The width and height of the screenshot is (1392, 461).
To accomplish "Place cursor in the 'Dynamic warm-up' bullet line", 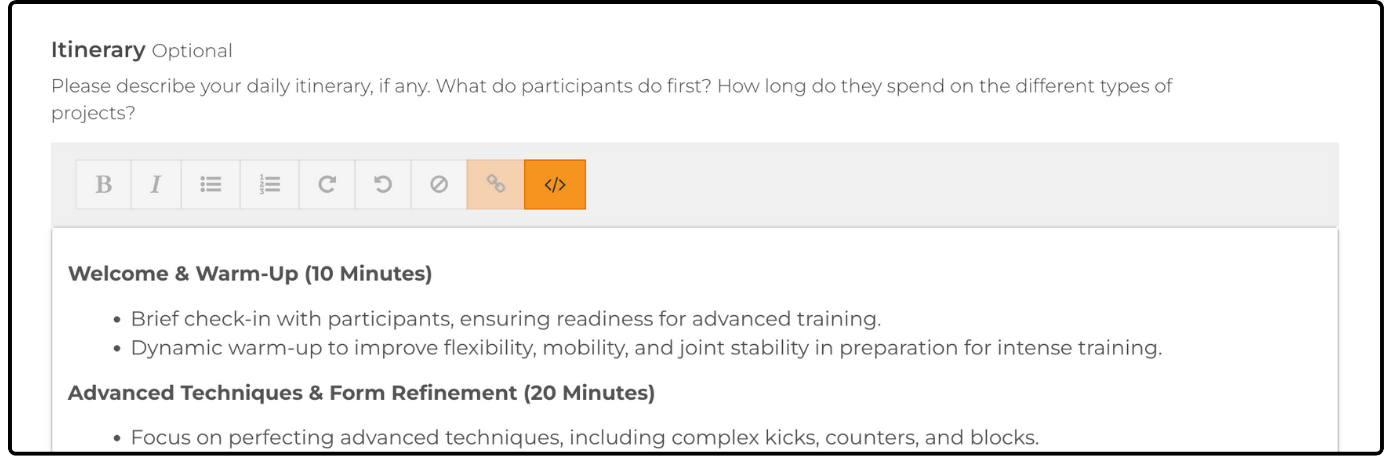I will [x=646, y=349].
